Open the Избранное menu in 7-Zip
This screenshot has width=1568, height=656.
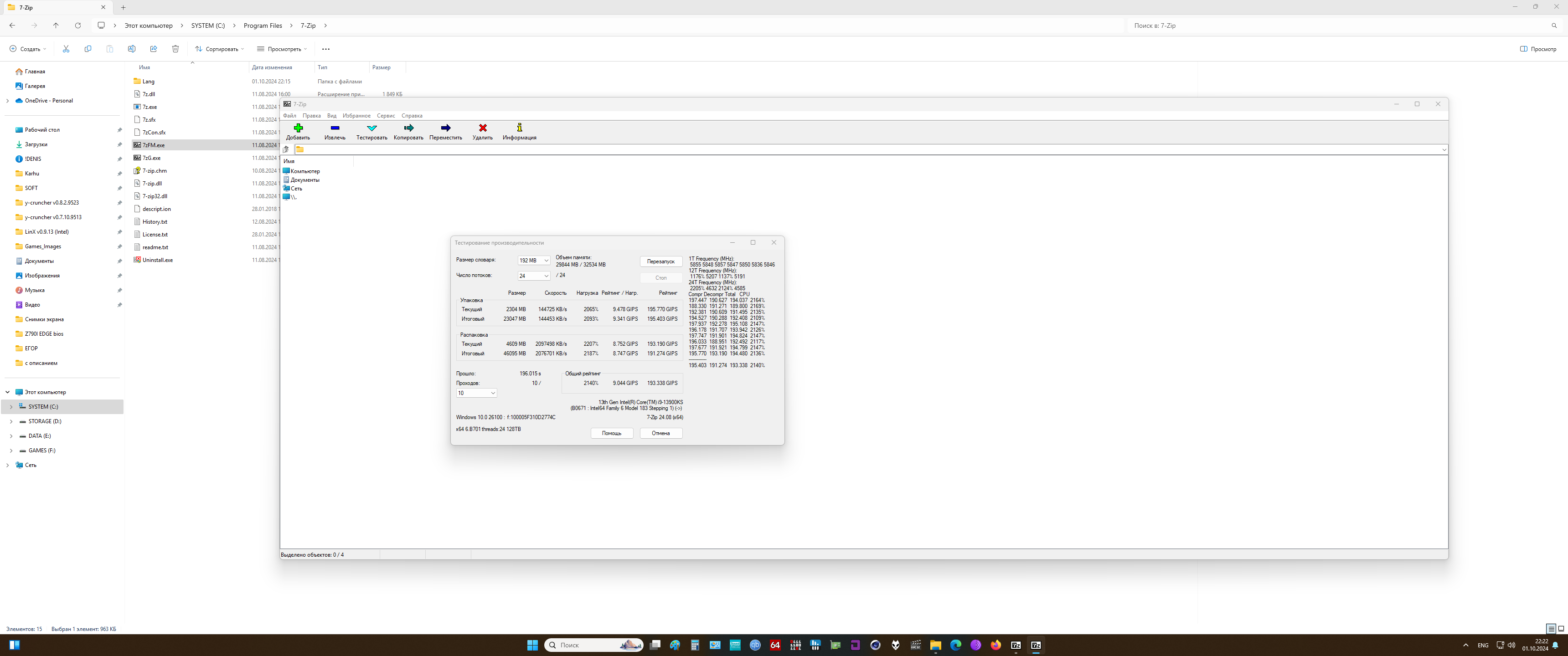click(356, 116)
